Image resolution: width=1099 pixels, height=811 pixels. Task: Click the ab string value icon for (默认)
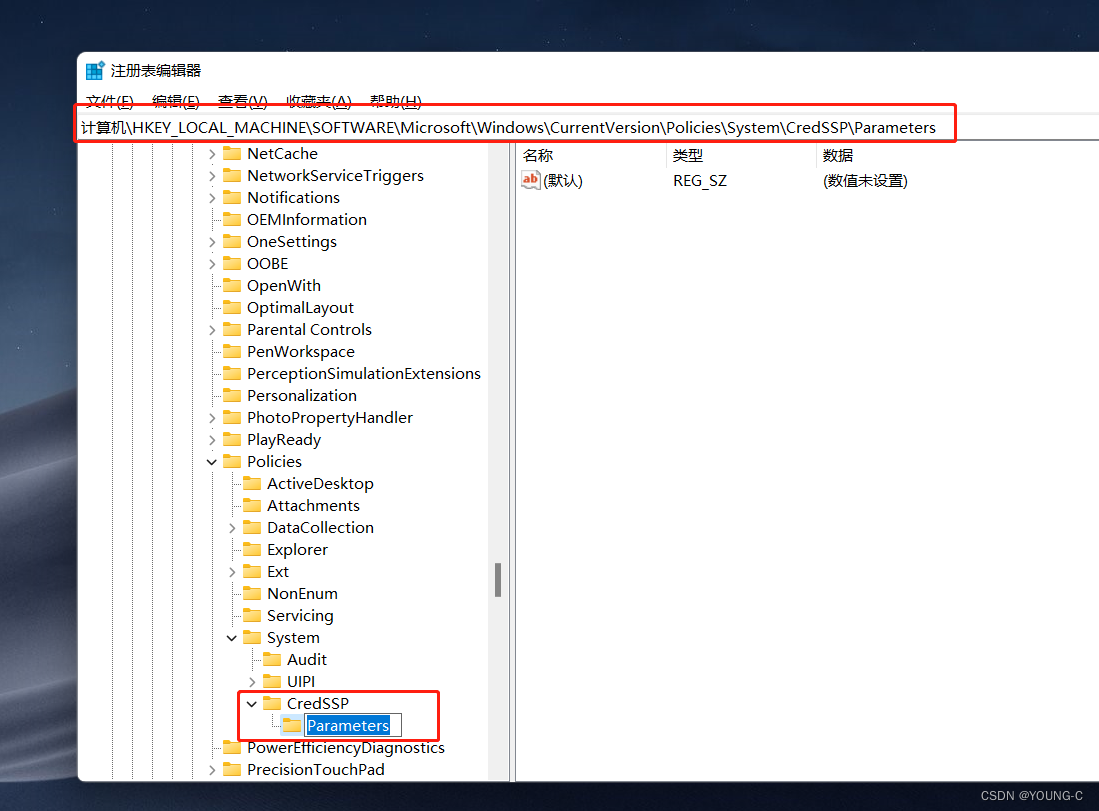click(531, 180)
